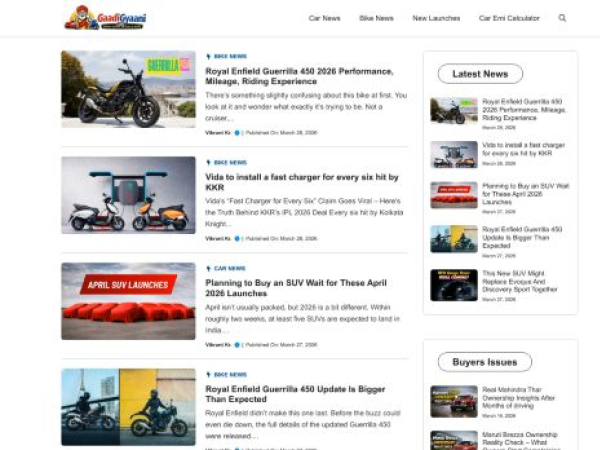Open Planning to Buy an SUV article headline
600x450 pixels.
click(299, 288)
